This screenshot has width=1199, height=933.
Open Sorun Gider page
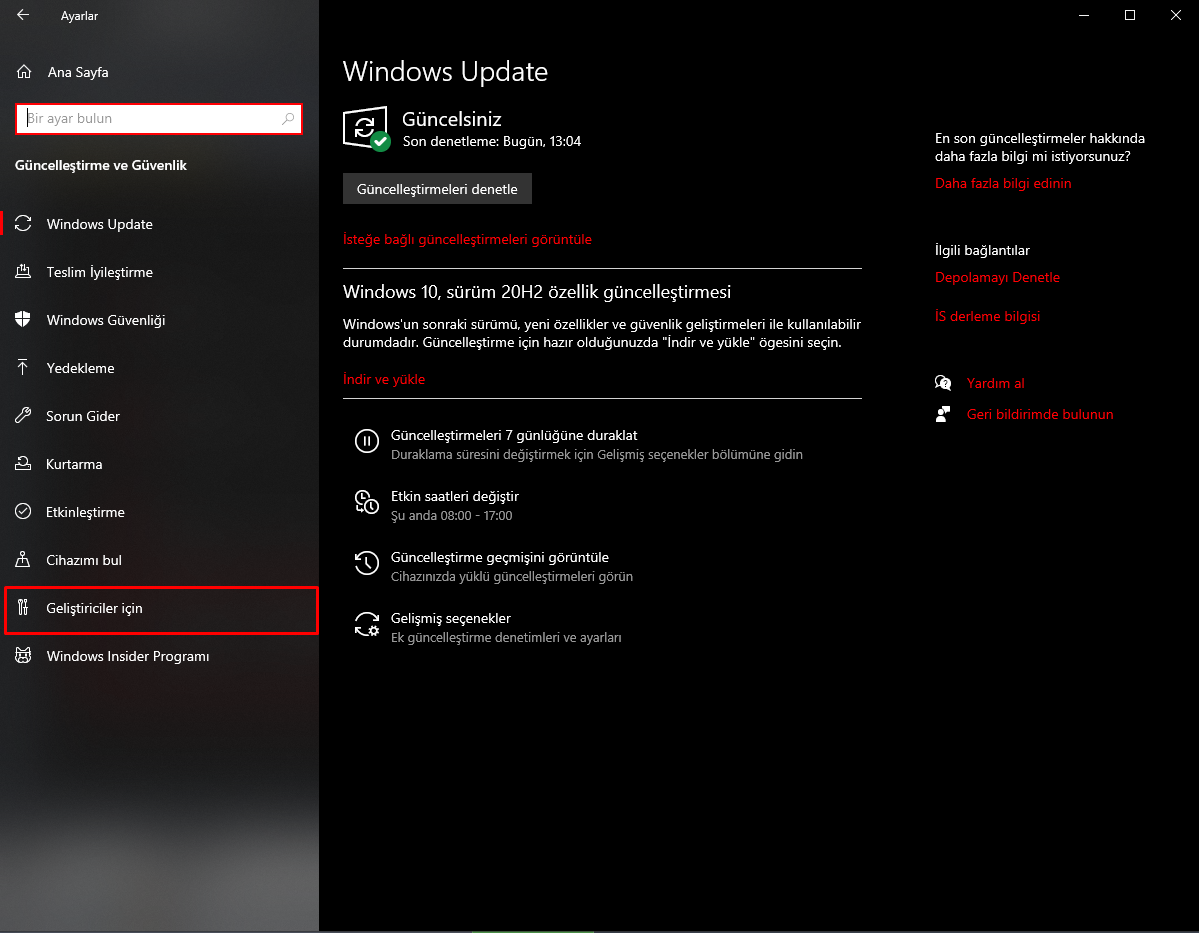159,416
